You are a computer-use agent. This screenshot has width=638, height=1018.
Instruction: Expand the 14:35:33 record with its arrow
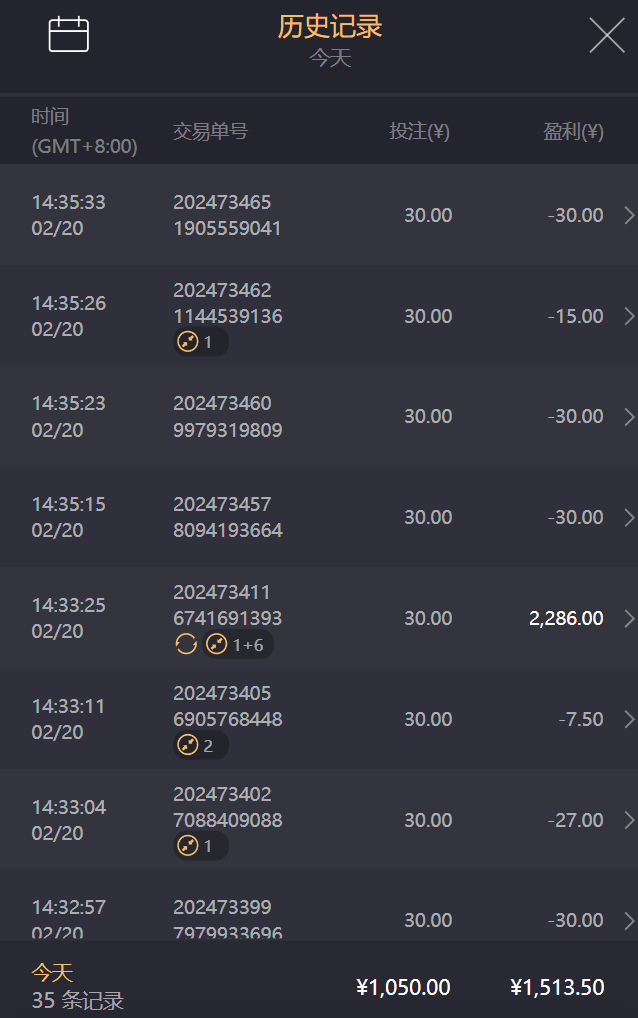(628, 215)
